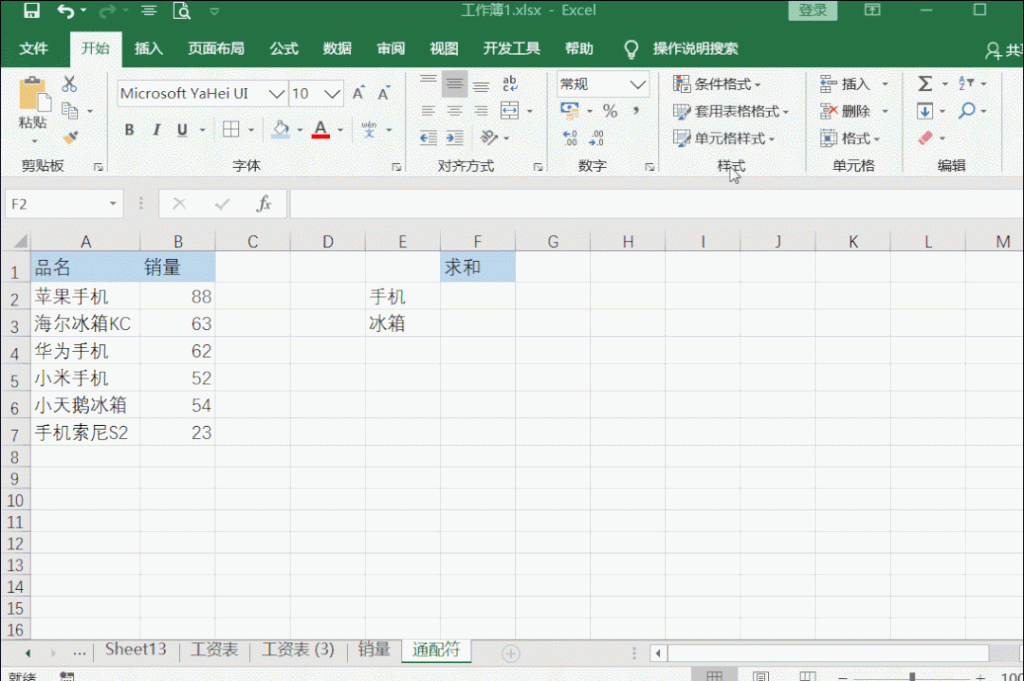Click the Wrap Text icon
The image size is (1024, 681).
(x=509, y=84)
